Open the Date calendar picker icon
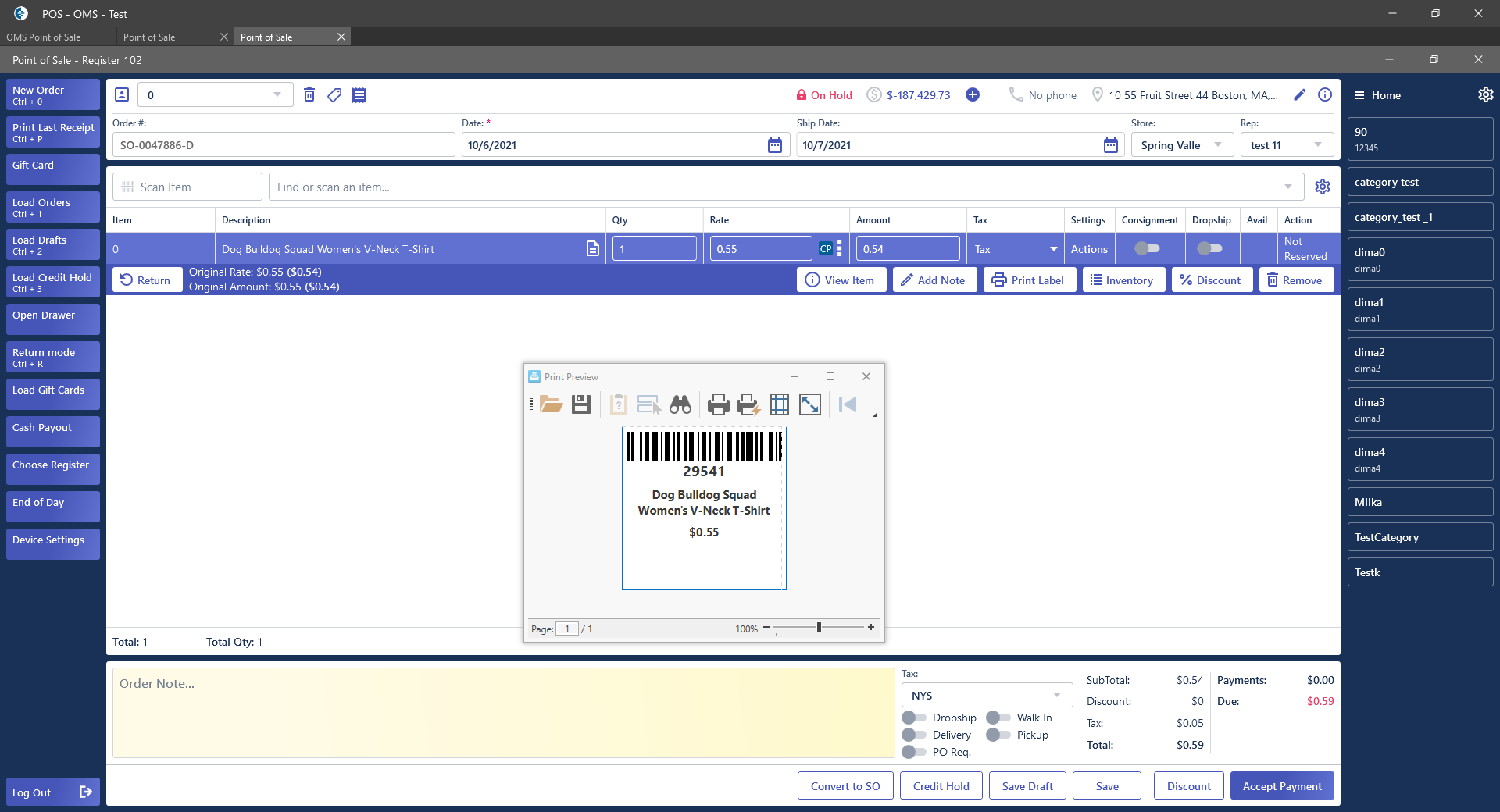The height and width of the screenshot is (812, 1500). (774, 145)
